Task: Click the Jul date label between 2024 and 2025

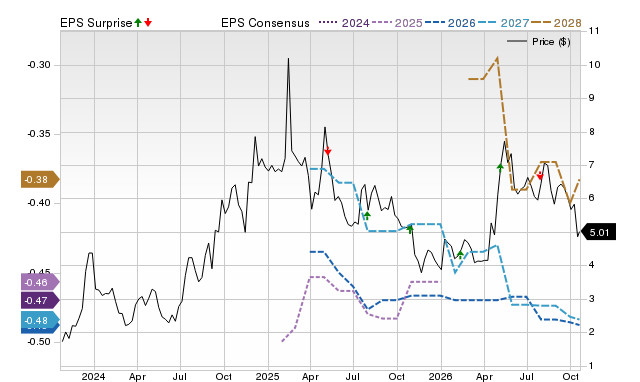Action: point(180,376)
